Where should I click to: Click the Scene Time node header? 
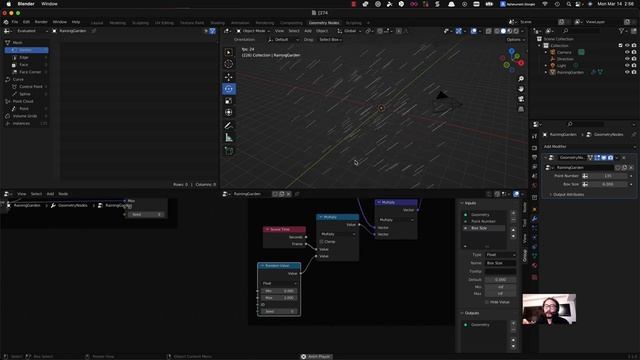[284, 229]
